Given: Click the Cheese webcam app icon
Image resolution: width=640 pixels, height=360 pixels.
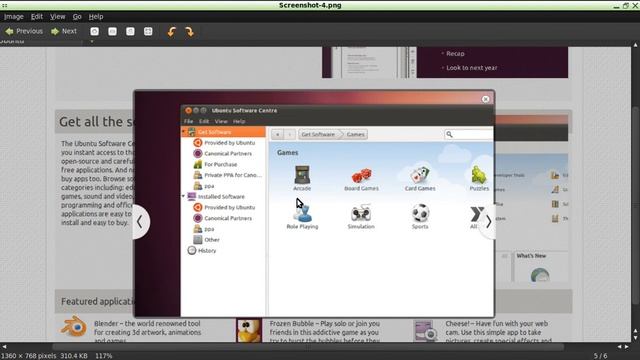Looking at the screenshot, I should click(x=425, y=330).
